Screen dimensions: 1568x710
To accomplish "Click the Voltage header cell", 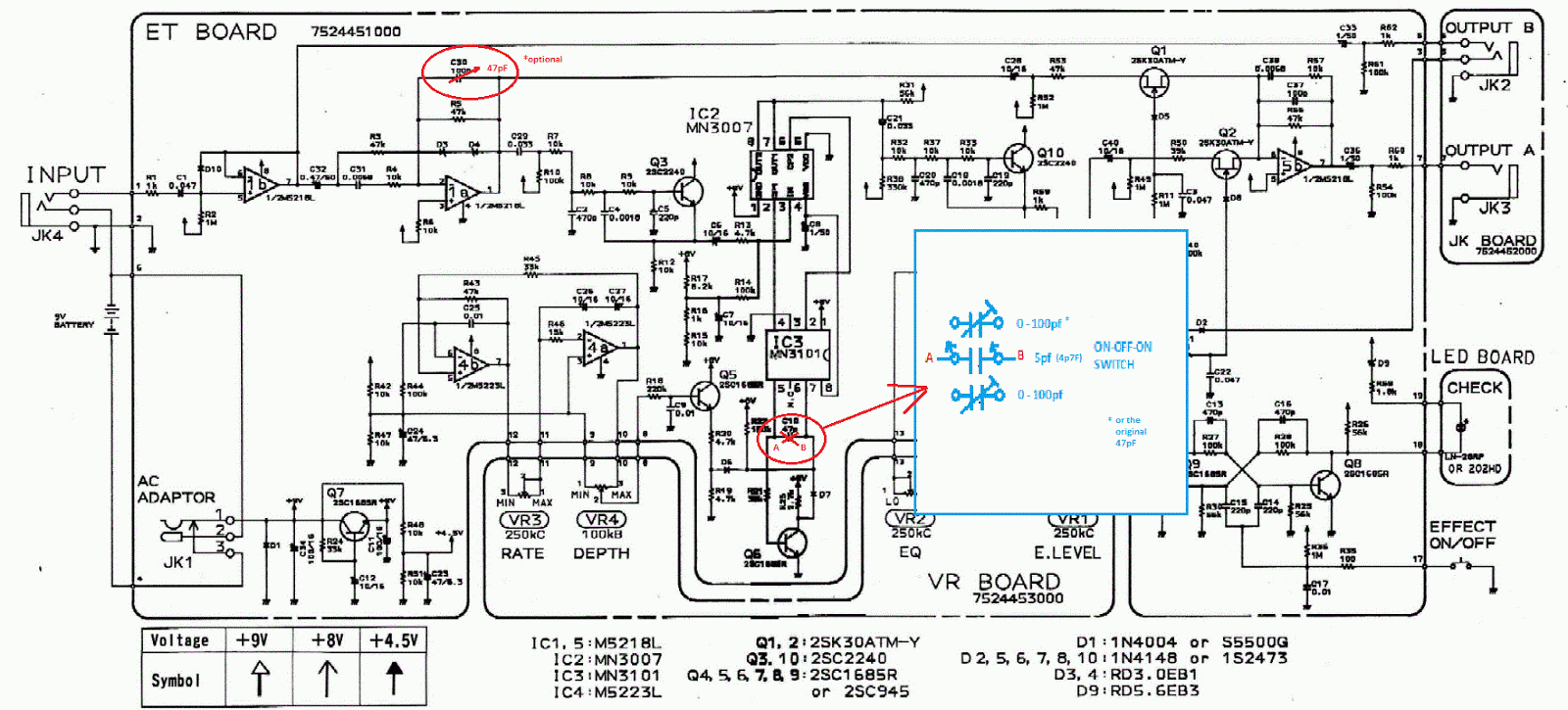I will pos(181,640).
